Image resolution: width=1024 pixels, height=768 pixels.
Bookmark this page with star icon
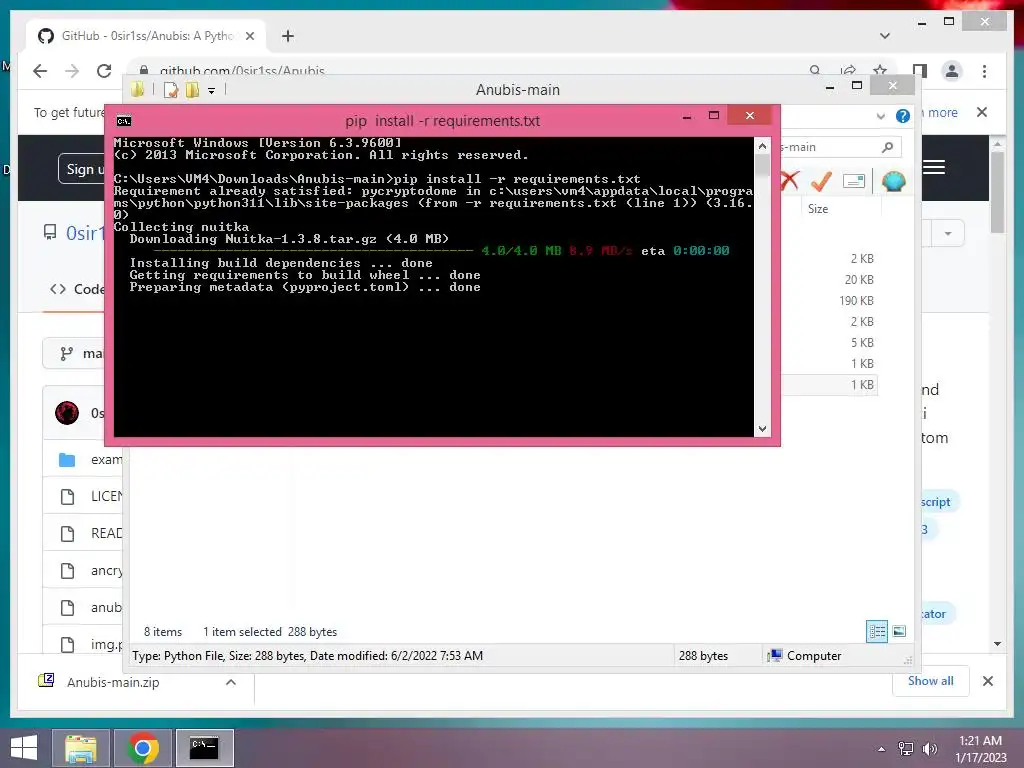click(880, 71)
